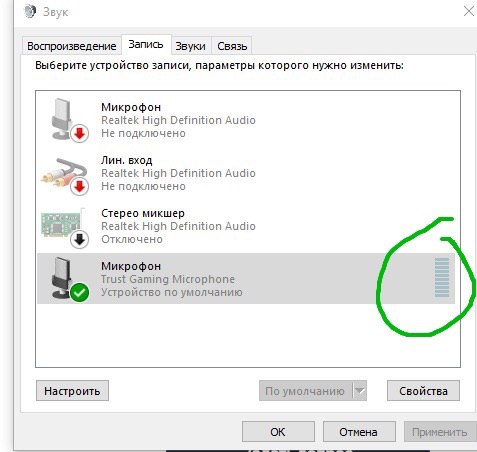Click the Не подключено status under Лин. вход
Viewport: 477px width, 452px height.
pyautogui.click(x=143, y=186)
